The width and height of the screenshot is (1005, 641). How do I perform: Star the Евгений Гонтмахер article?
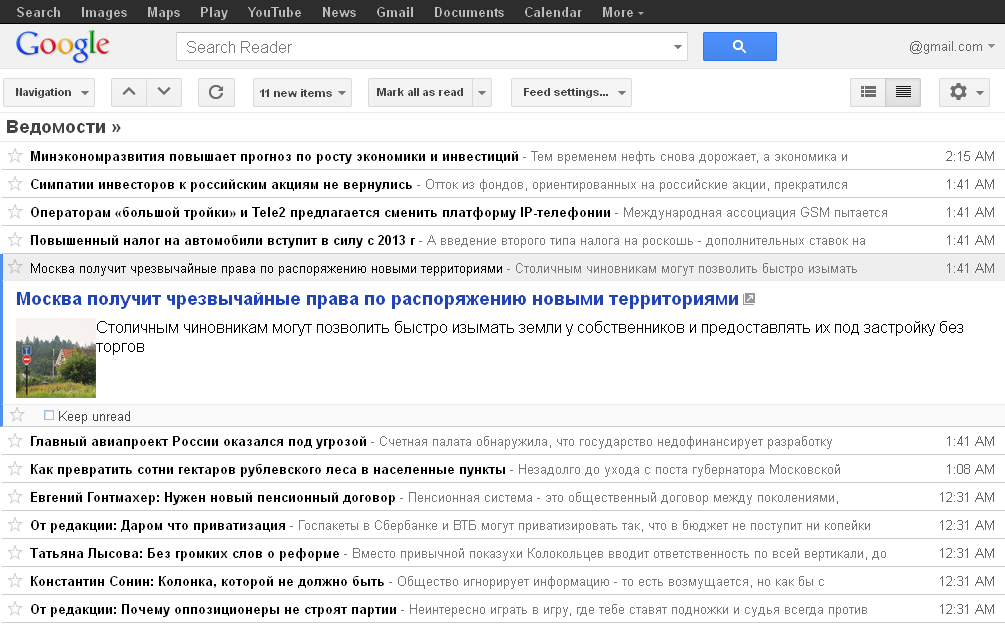click(15, 497)
